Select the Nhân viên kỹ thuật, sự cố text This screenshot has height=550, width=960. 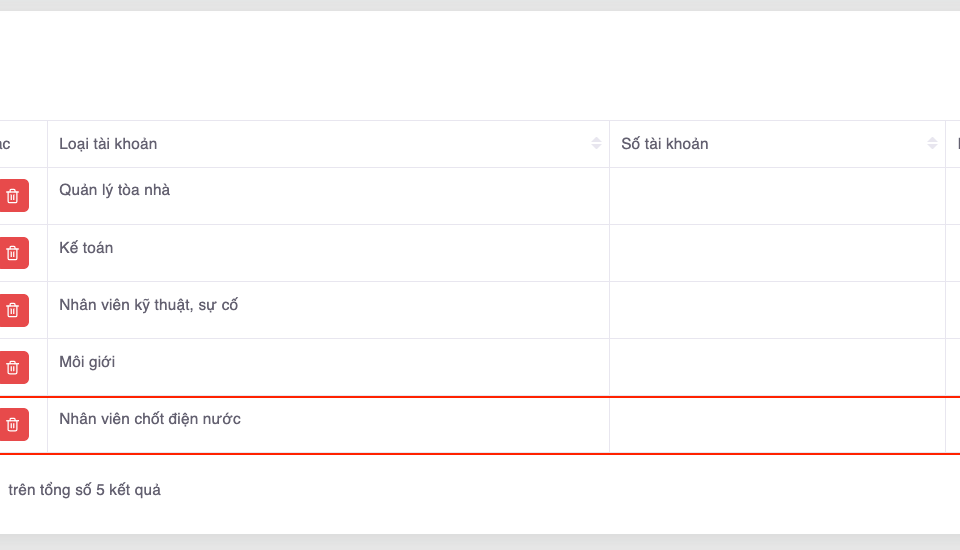(x=148, y=305)
